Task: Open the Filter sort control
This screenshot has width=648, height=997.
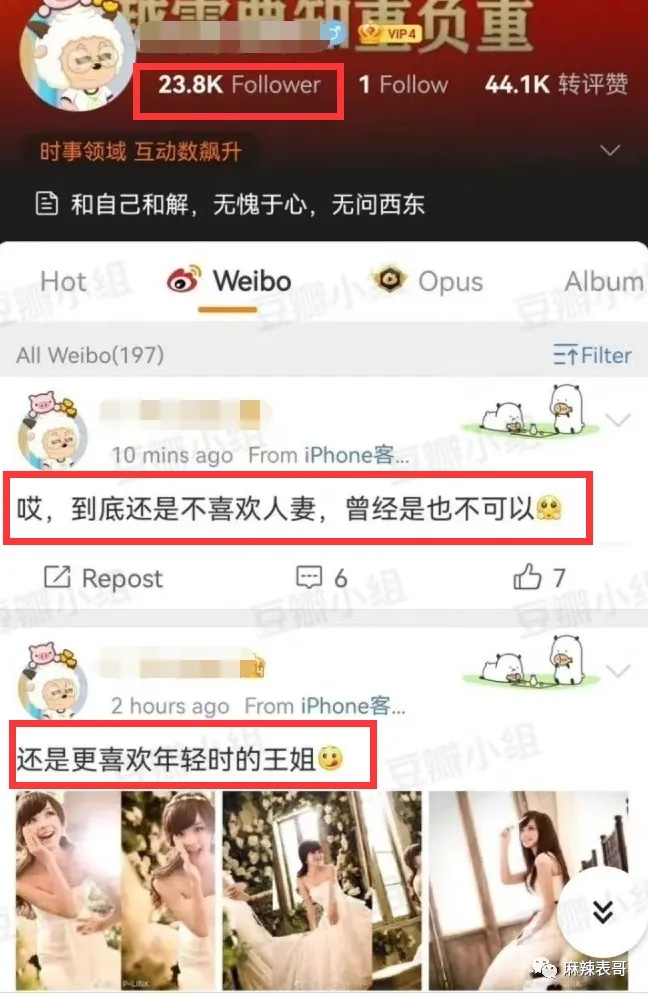Action: (x=592, y=355)
